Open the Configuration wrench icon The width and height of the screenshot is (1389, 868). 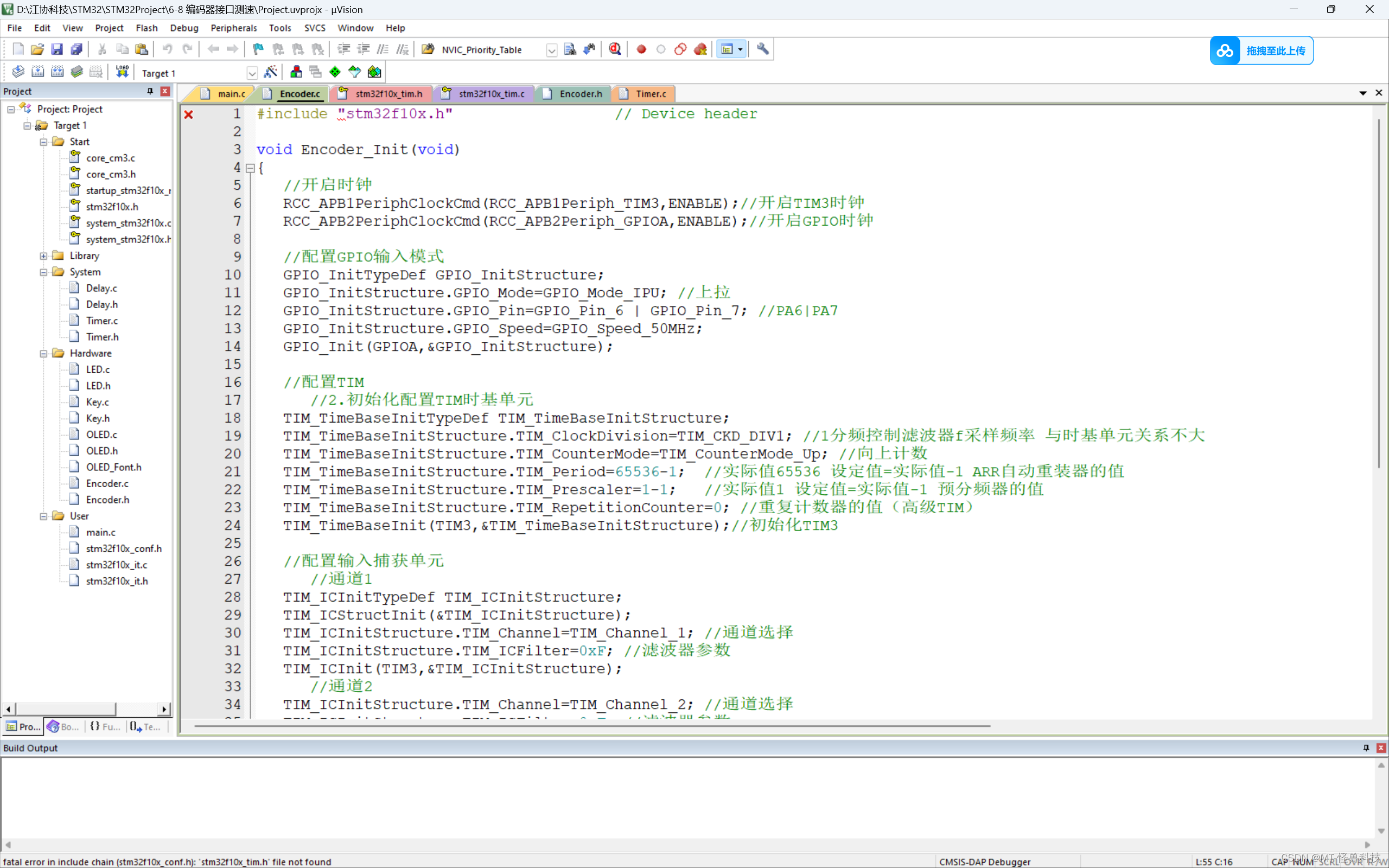762,49
